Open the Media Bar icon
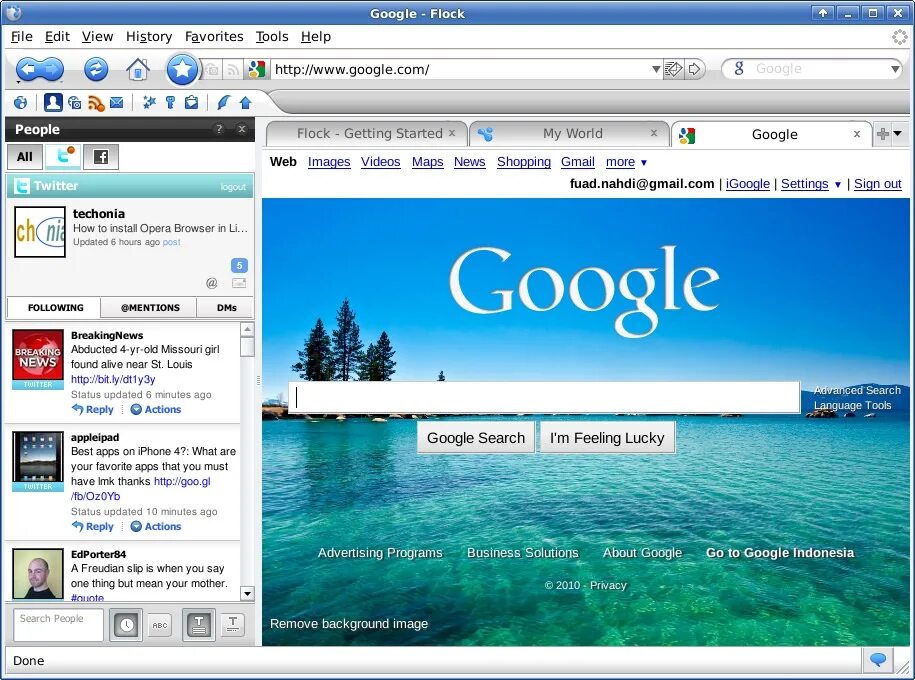 (75, 103)
